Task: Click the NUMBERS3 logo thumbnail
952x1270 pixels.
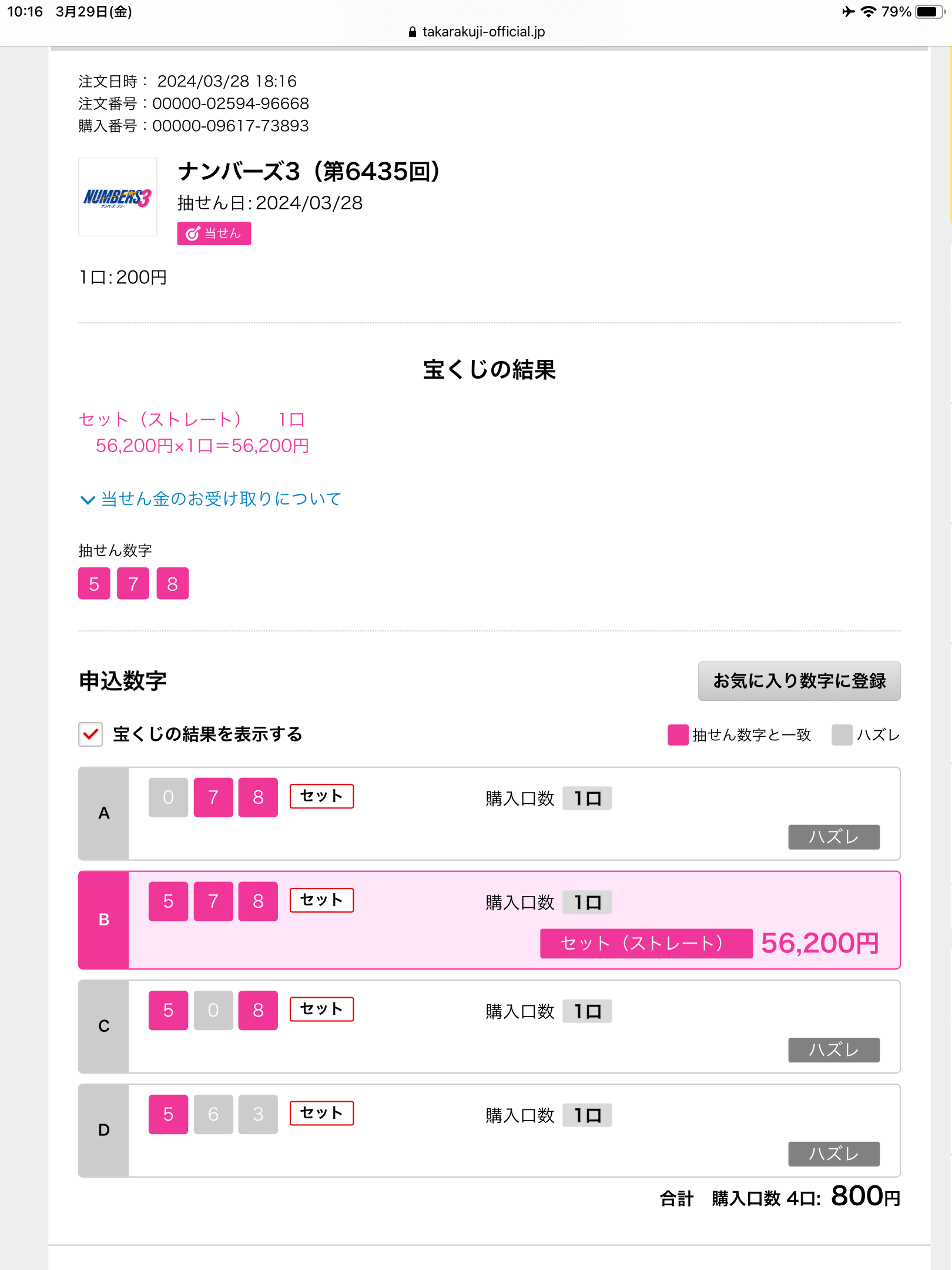Action: 118,197
